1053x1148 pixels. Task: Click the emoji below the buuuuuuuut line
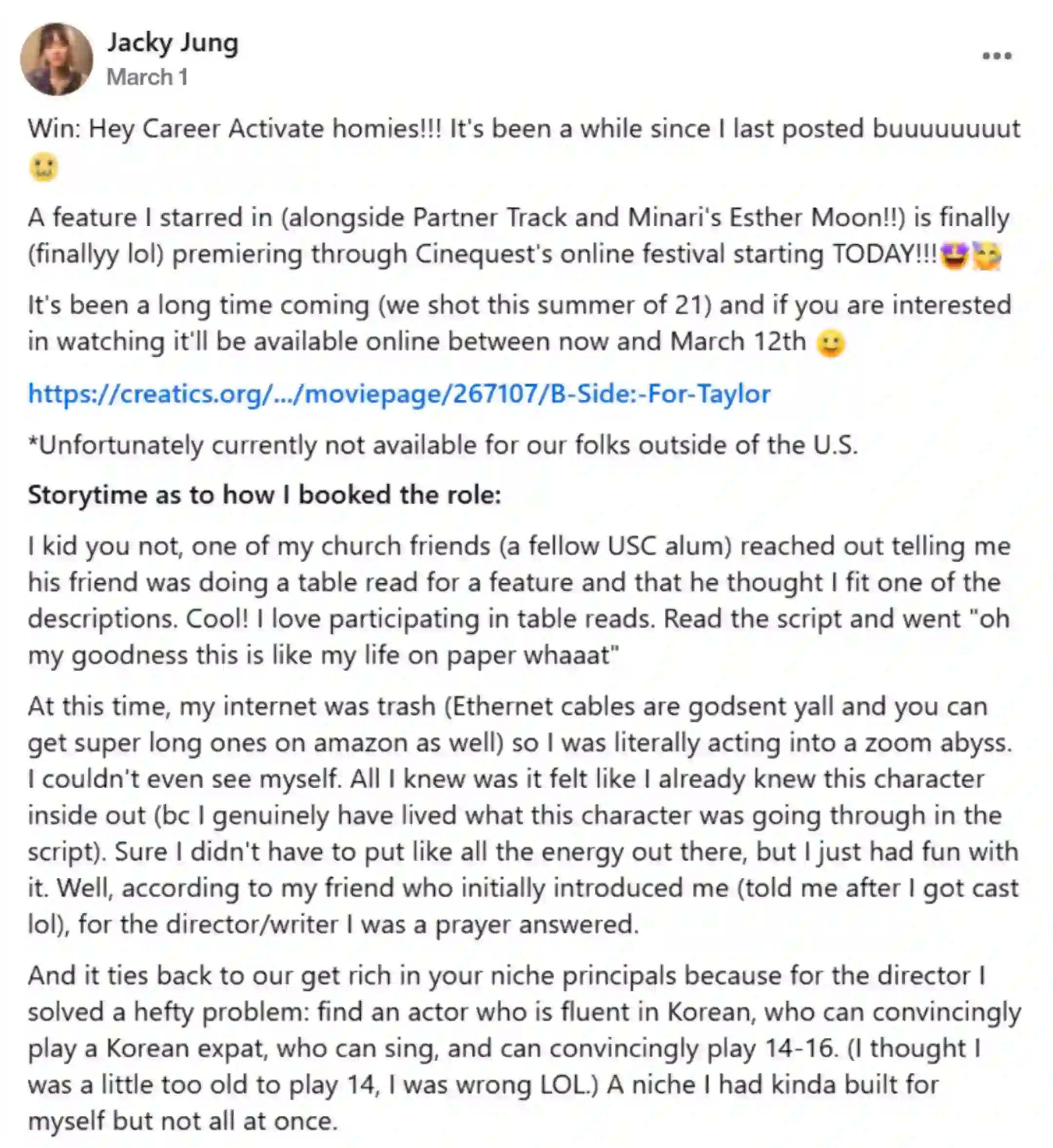coord(44,168)
